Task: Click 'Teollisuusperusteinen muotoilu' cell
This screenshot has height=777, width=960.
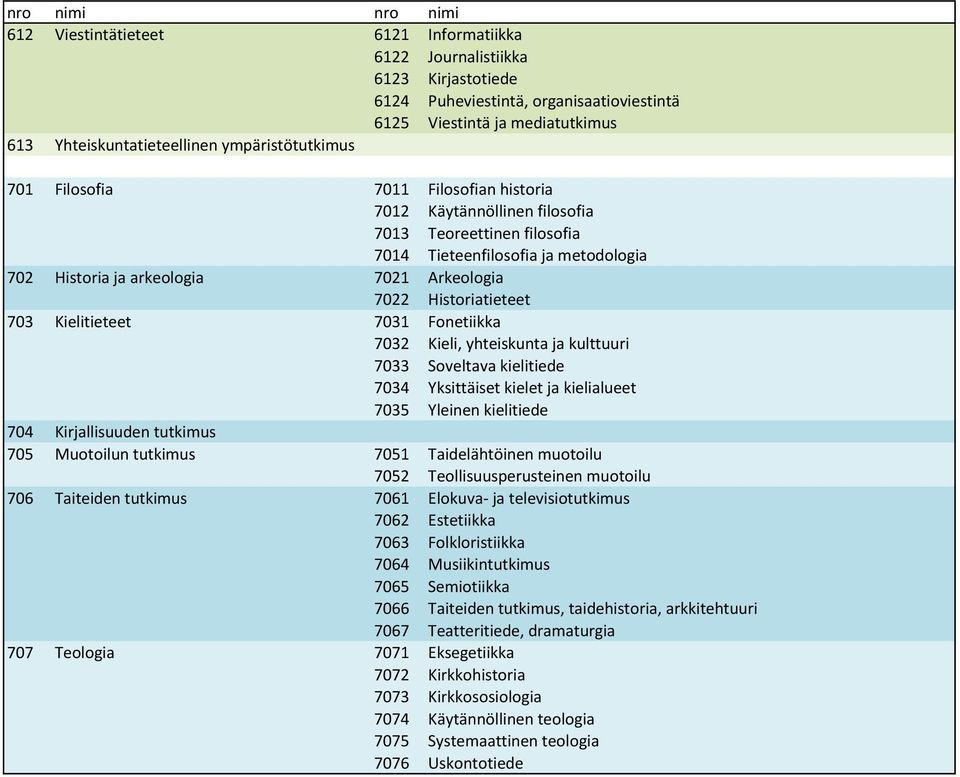Action: pos(539,476)
